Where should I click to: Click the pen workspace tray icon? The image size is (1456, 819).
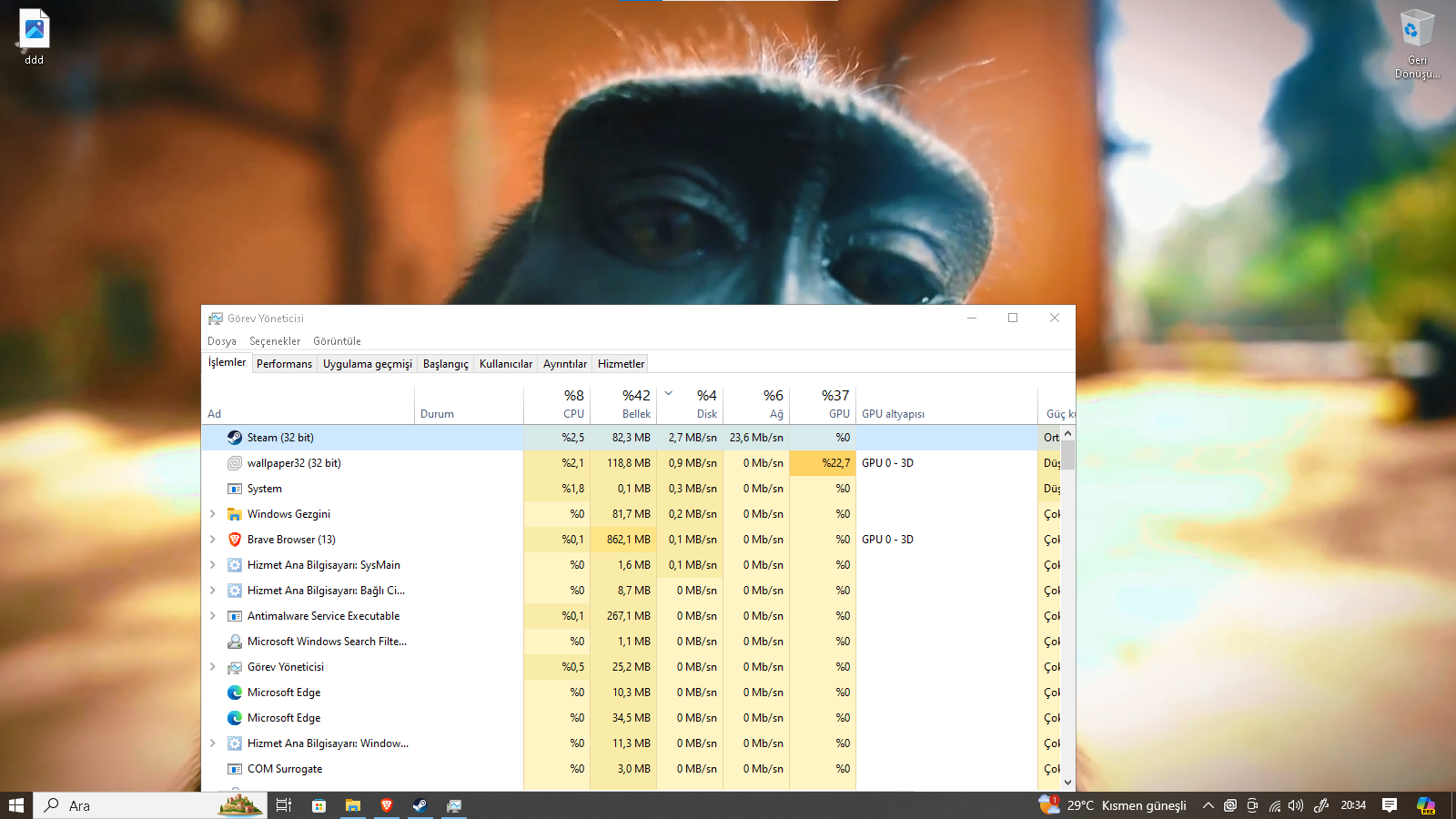coord(1321,805)
